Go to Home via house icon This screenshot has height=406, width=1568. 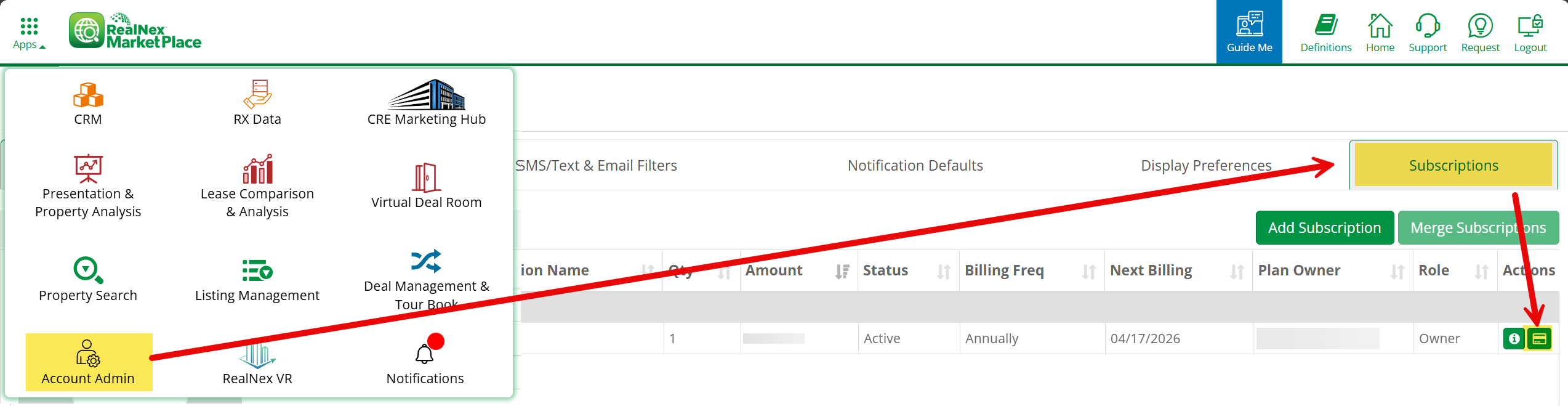tap(1380, 33)
